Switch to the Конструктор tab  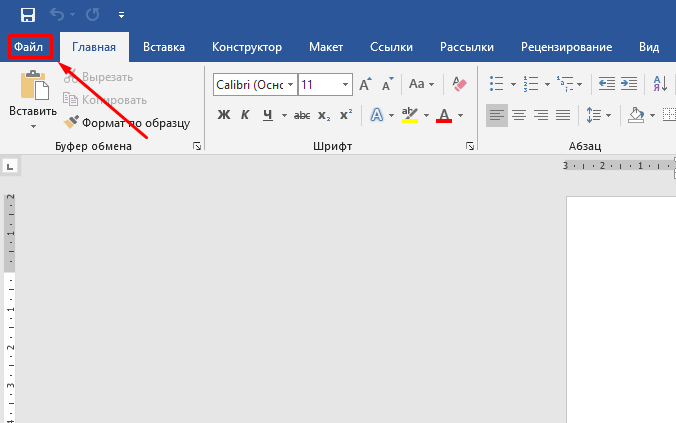[247, 47]
